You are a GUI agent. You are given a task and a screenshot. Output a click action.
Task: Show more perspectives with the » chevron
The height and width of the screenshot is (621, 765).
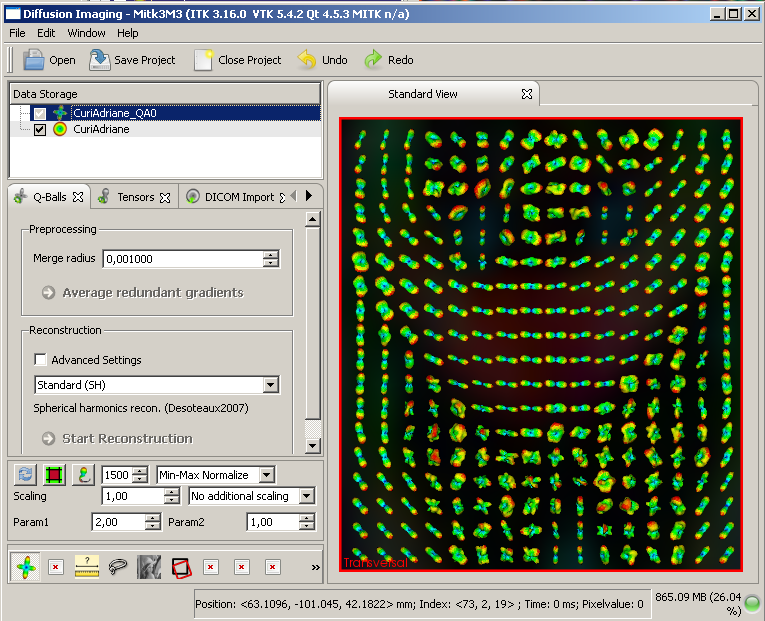point(316,567)
